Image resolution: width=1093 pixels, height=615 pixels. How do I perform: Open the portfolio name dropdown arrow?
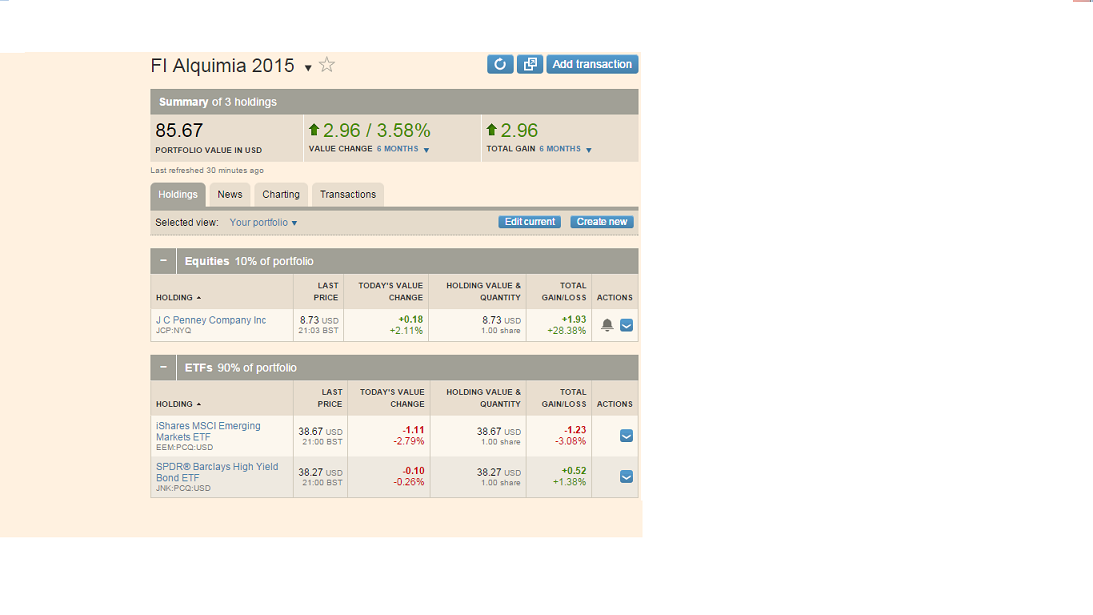(308, 68)
